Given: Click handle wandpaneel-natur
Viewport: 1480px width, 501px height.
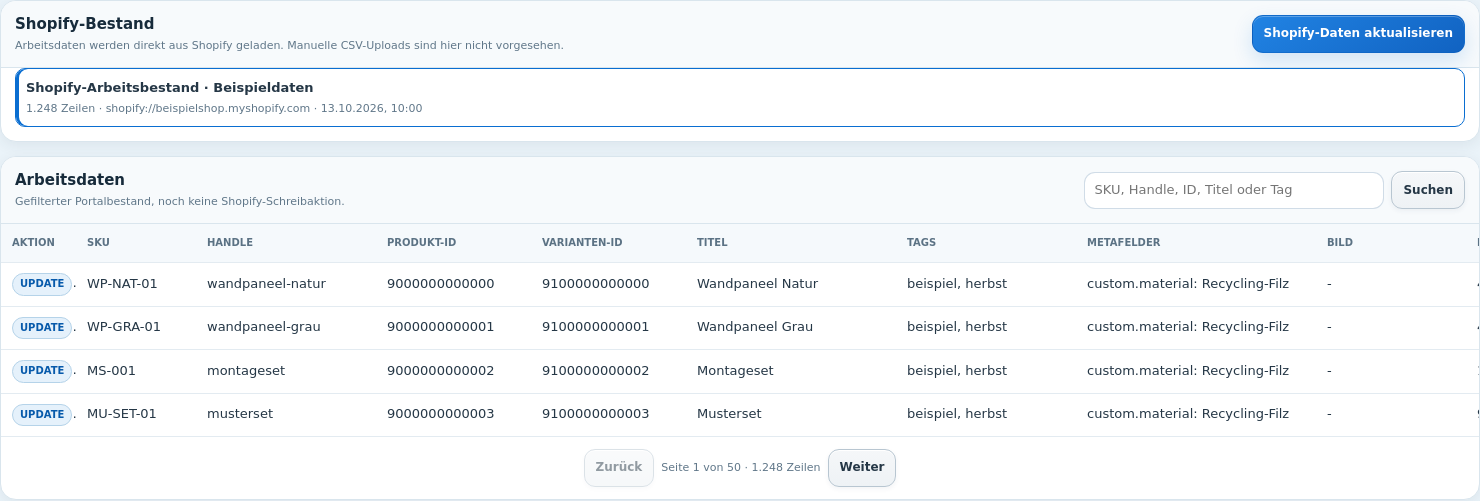Looking at the screenshot, I should click(266, 284).
